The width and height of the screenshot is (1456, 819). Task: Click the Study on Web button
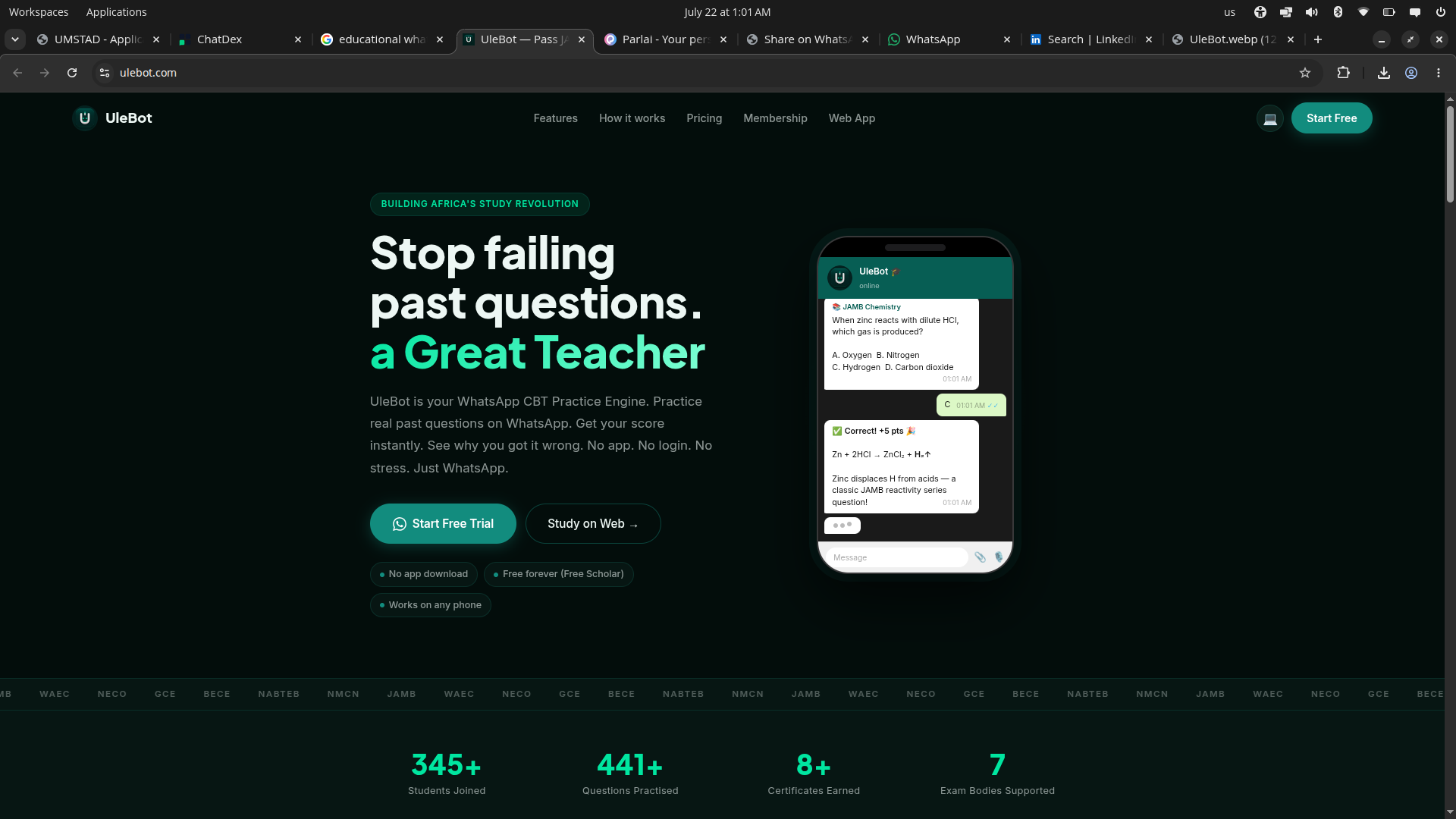coord(593,523)
